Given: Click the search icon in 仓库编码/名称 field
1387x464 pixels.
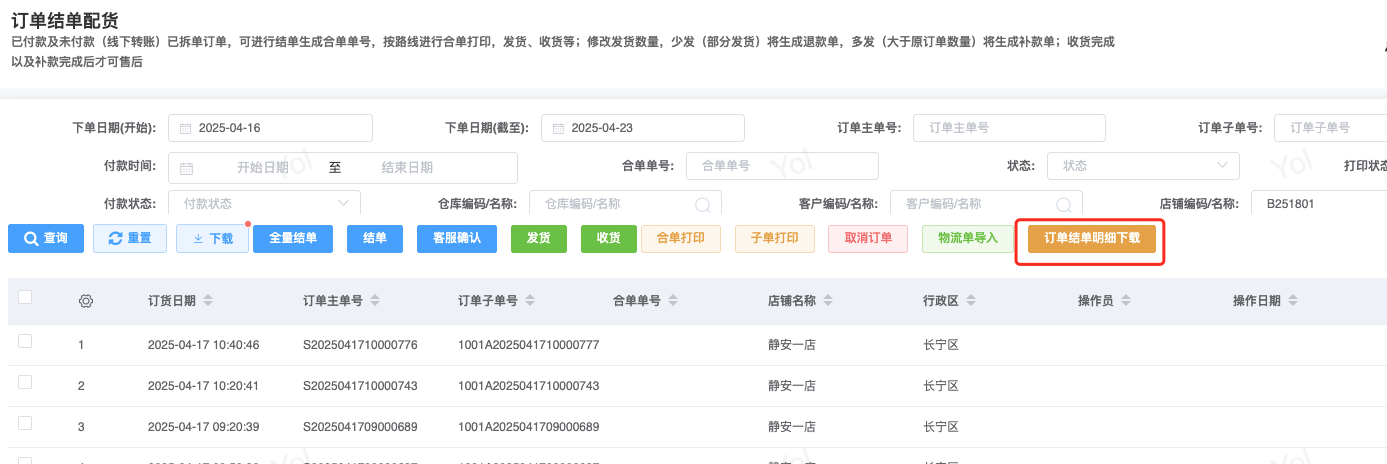Looking at the screenshot, I should (703, 204).
